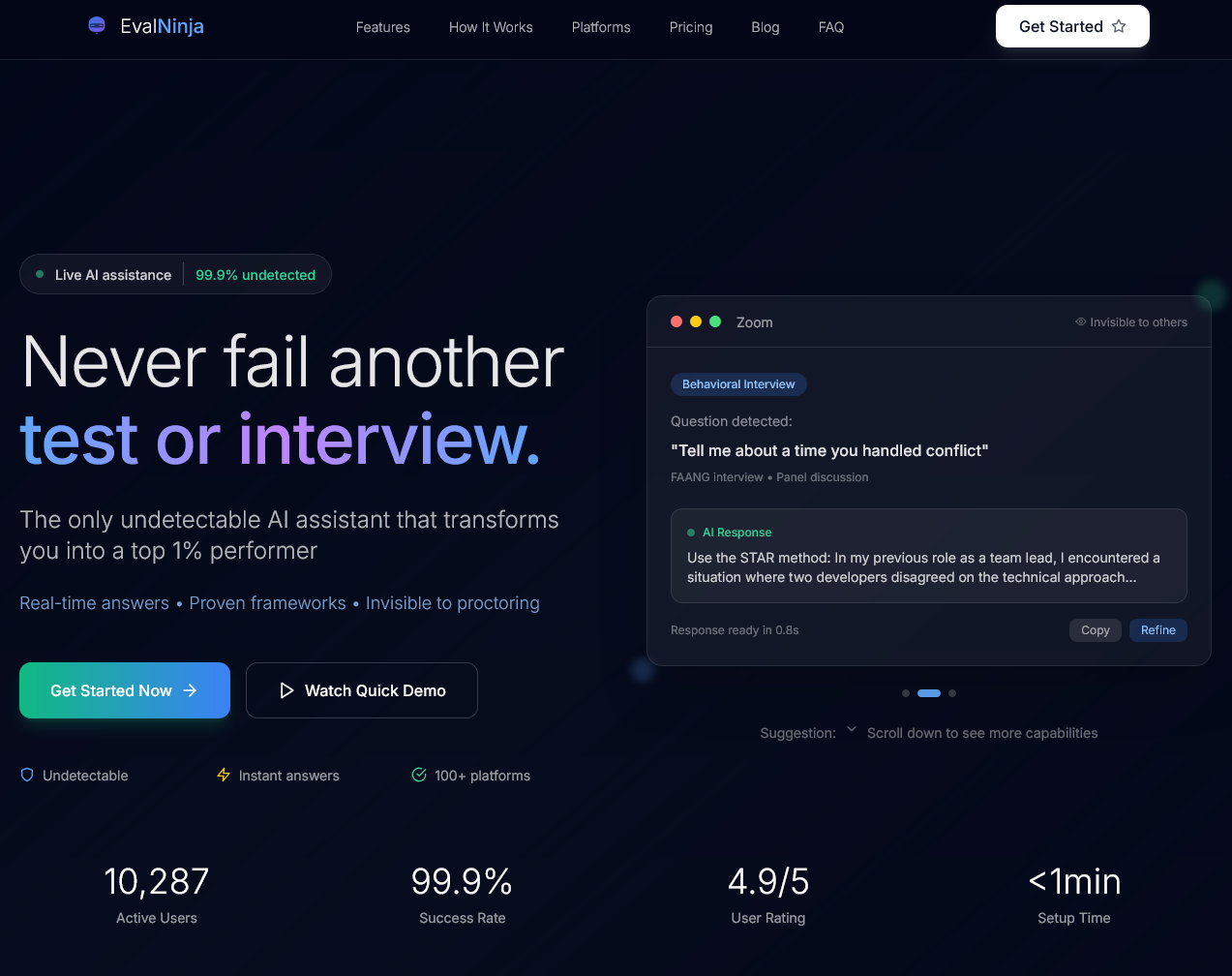
Task: Click the 'Real-time answers' text
Action: (94, 603)
